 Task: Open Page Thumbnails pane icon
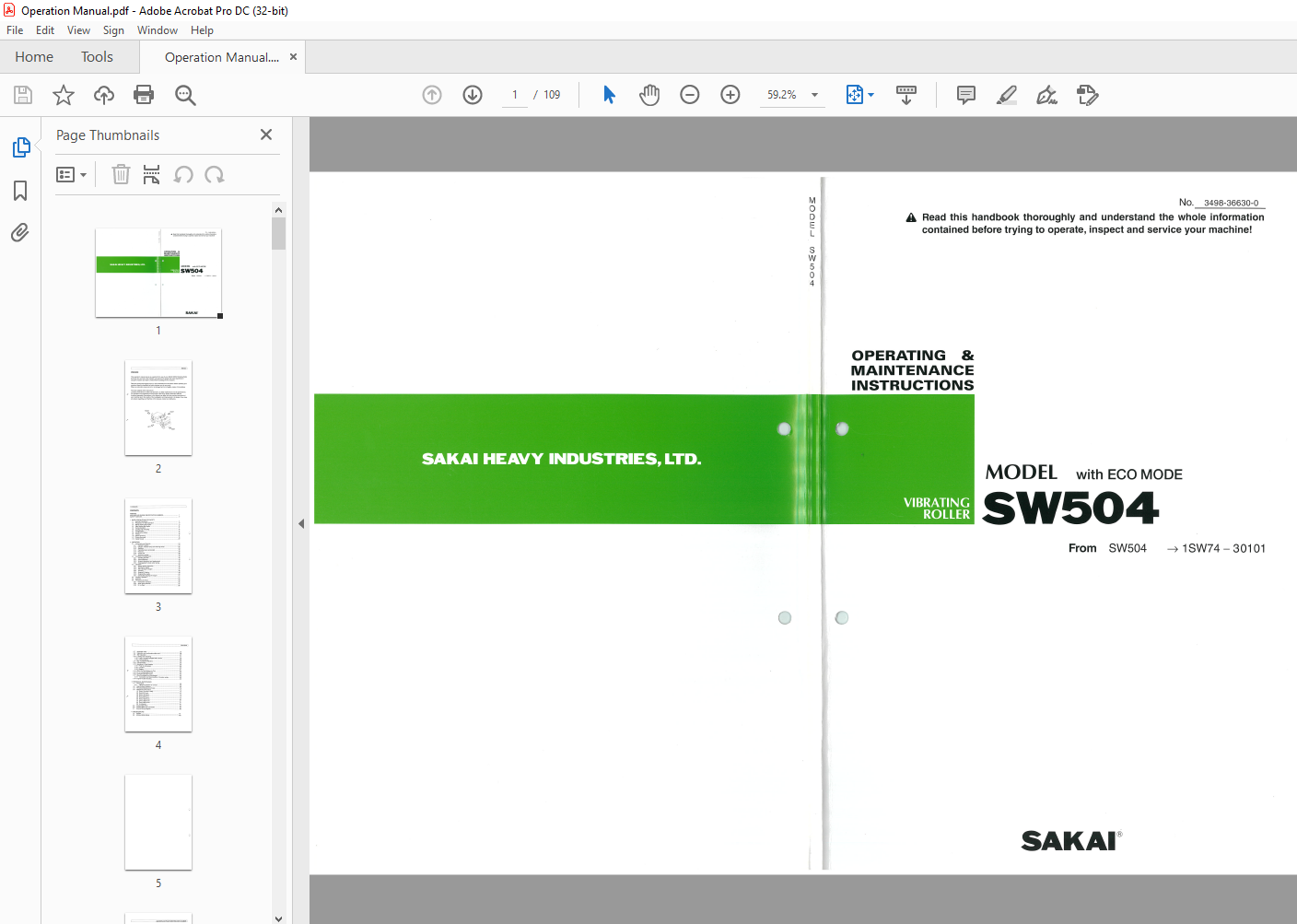coord(21,147)
